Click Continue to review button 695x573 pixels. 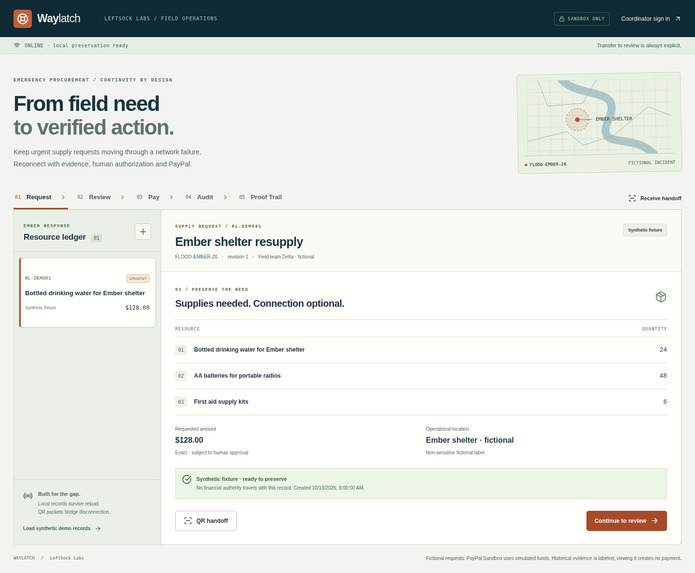point(626,521)
